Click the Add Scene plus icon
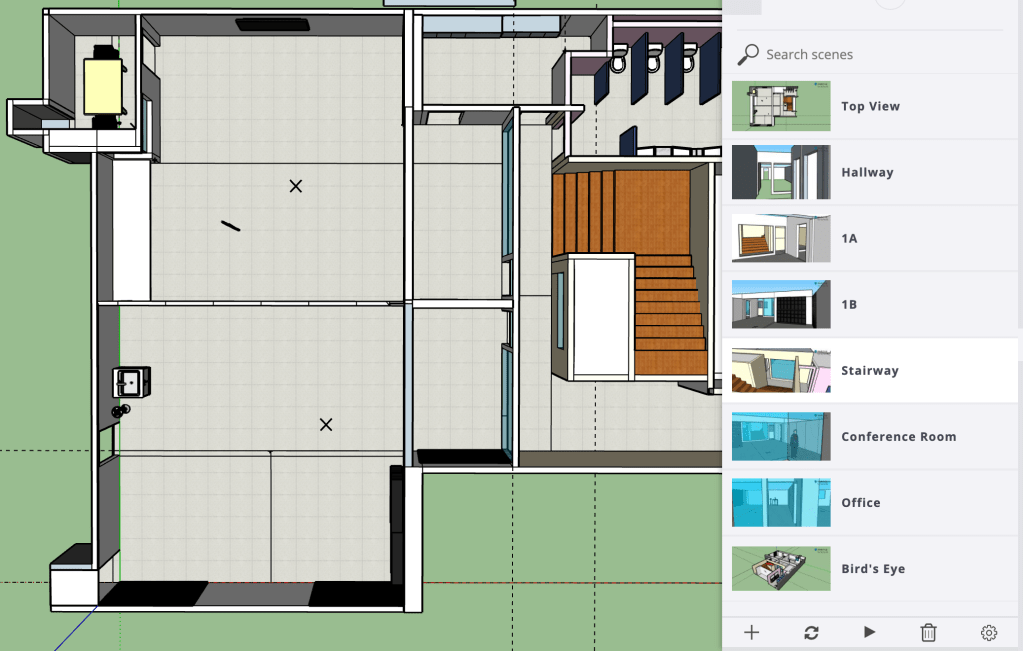Image resolution: width=1023 pixels, height=651 pixels. pyautogui.click(x=752, y=632)
